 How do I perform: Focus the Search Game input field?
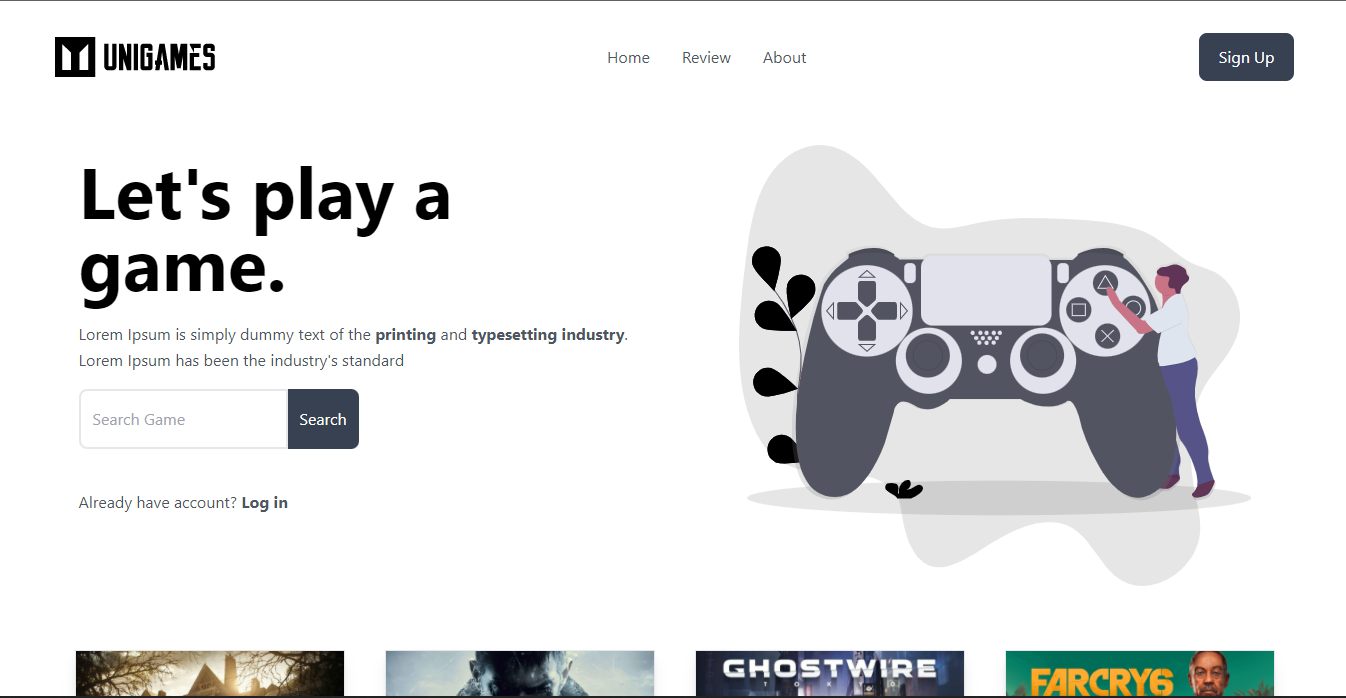point(184,419)
